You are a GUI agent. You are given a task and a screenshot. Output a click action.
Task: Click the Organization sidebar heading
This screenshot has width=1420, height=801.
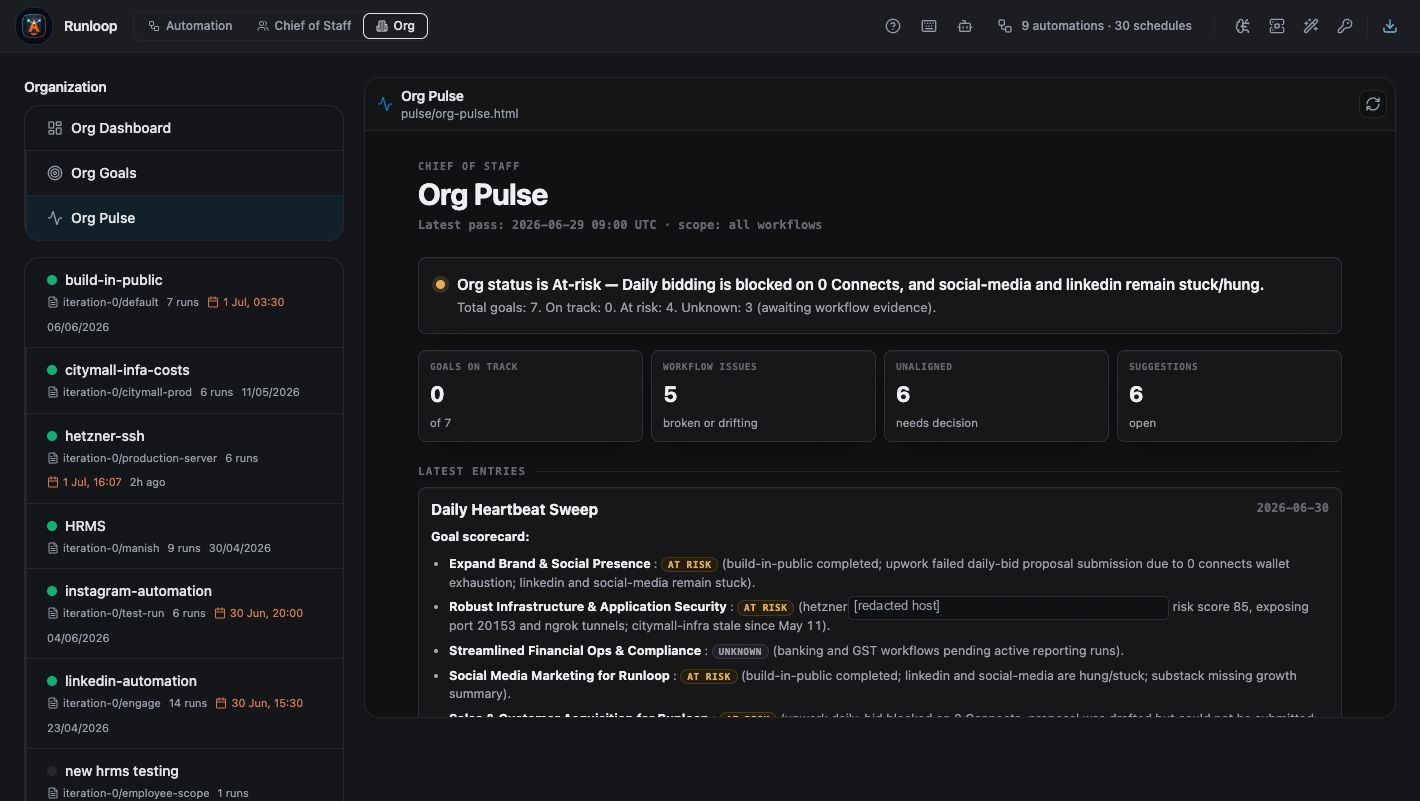pyautogui.click(x=65, y=87)
